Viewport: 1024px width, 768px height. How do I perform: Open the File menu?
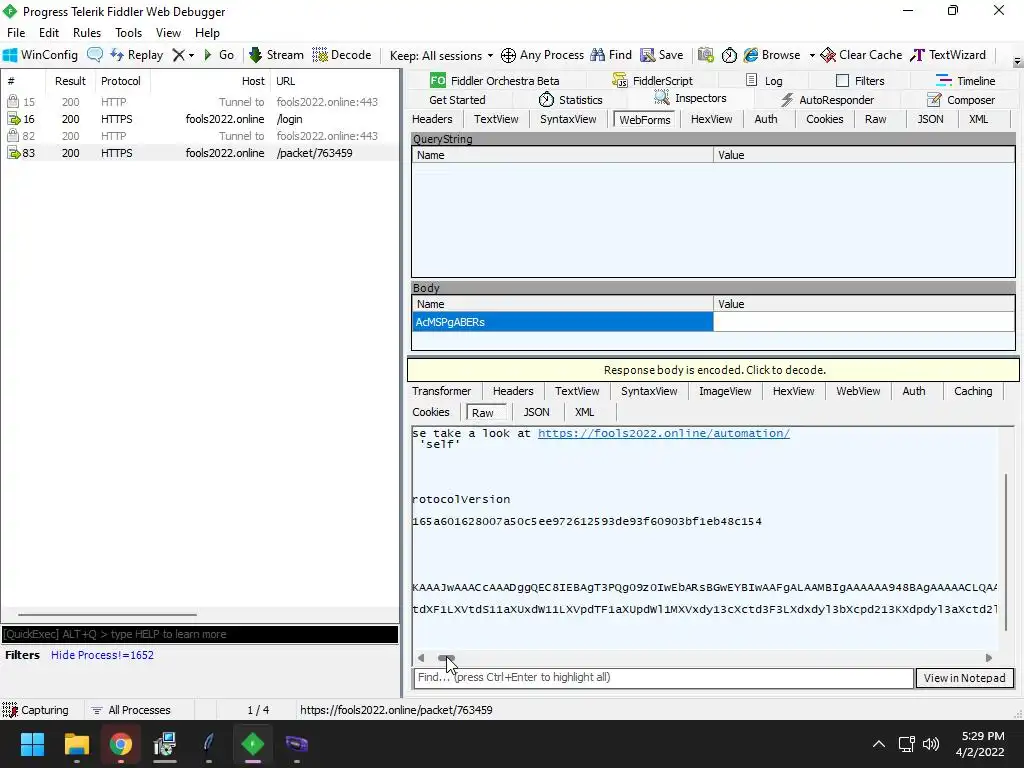pyautogui.click(x=16, y=33)
